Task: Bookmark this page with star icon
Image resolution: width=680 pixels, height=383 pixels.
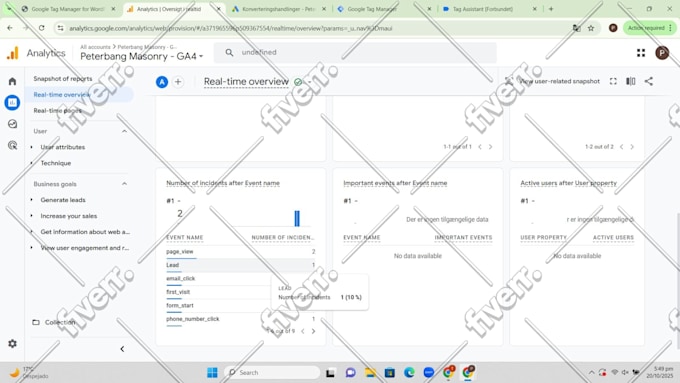Action: tap(591, 28)
